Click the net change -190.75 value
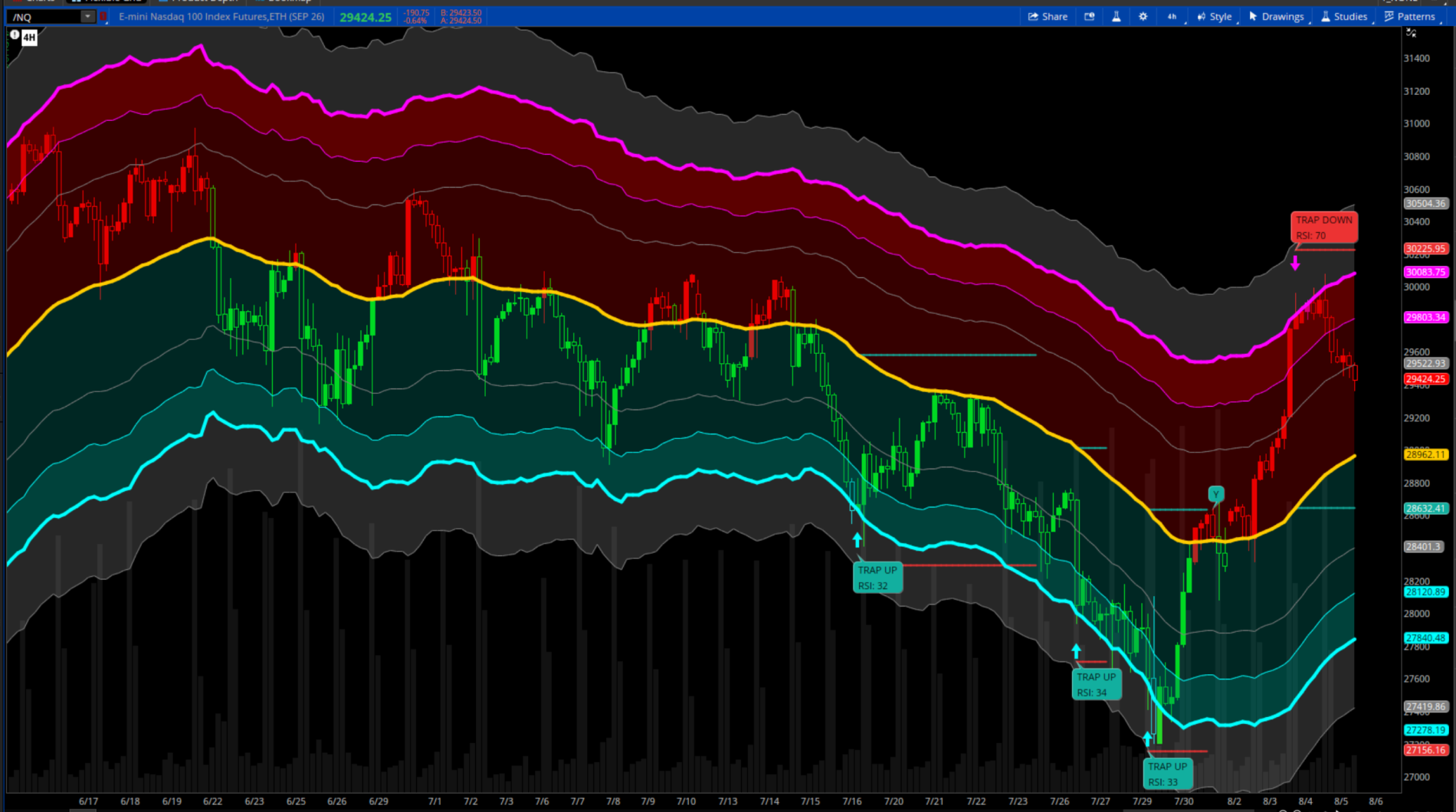1456x812 pixels. [416, 13]
